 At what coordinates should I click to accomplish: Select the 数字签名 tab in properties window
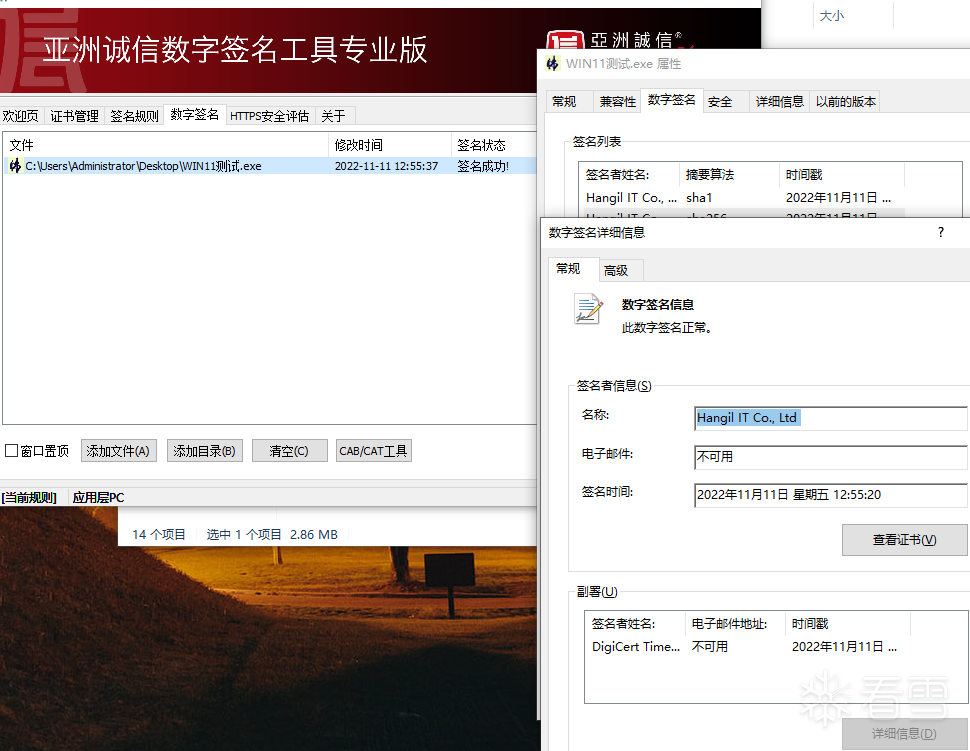(x=672, y=100)
